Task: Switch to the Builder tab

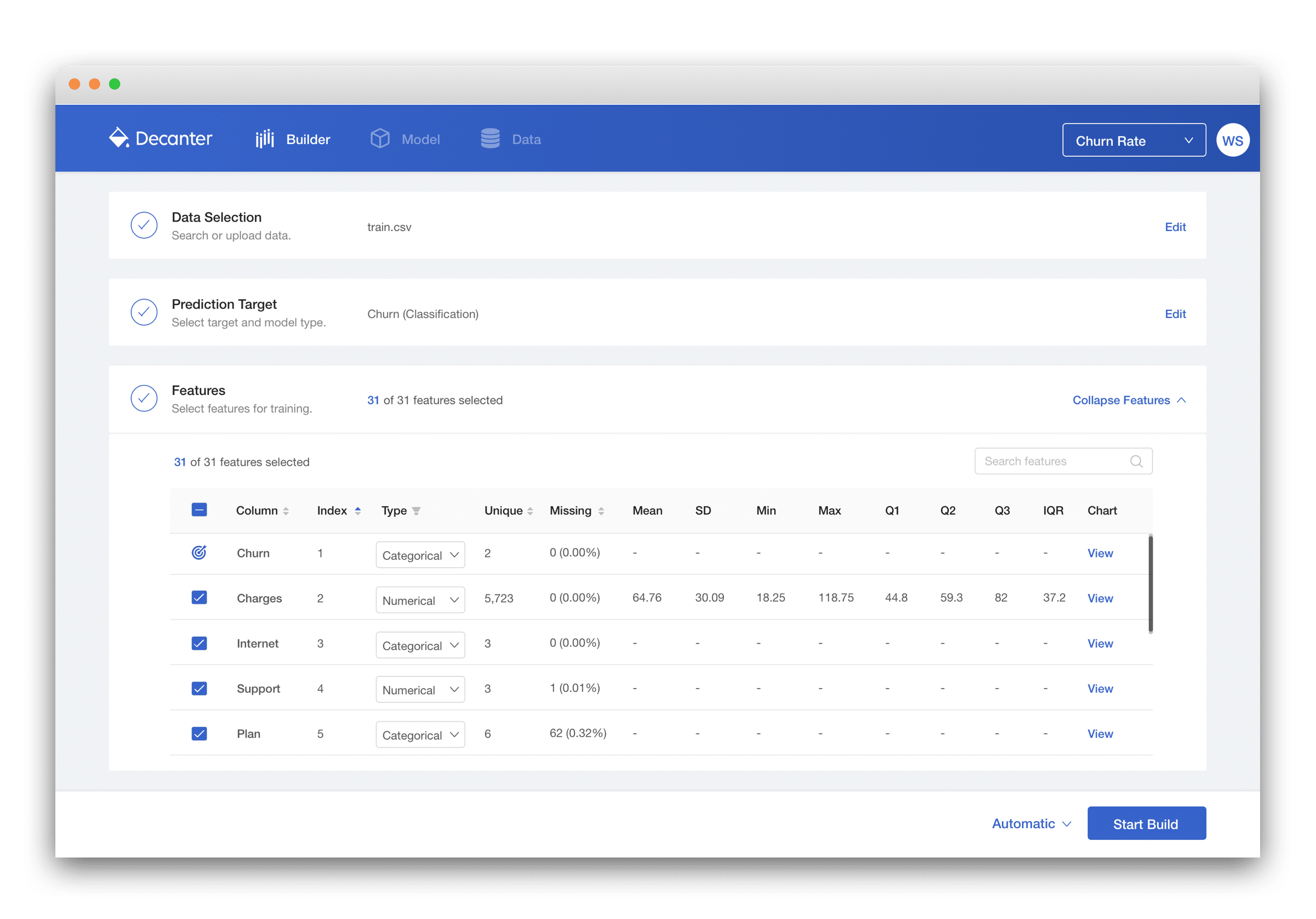Action: [293, 139]
